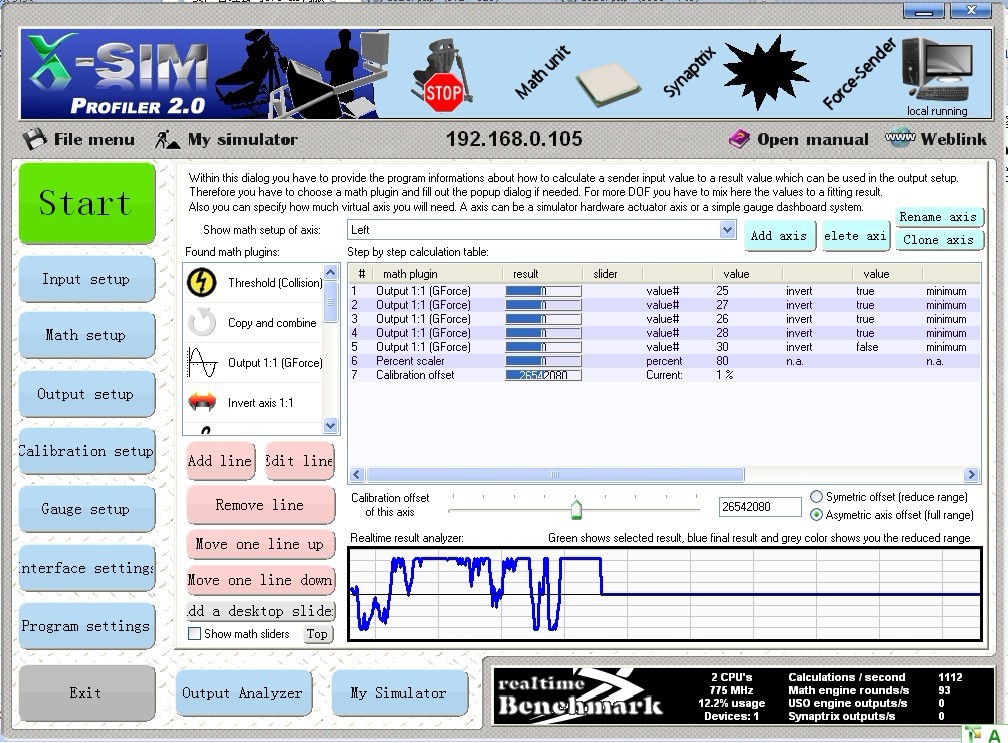Go to Output setup
The width and height of the screenshot is (1008, 743).
click(x=87, y=394)
